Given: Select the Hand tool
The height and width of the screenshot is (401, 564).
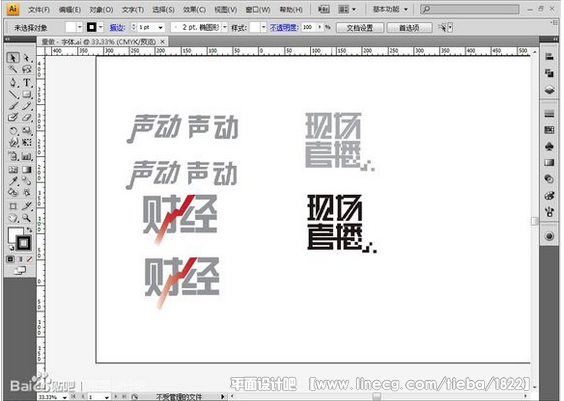Looking at the screenshot, I should 13,218.
